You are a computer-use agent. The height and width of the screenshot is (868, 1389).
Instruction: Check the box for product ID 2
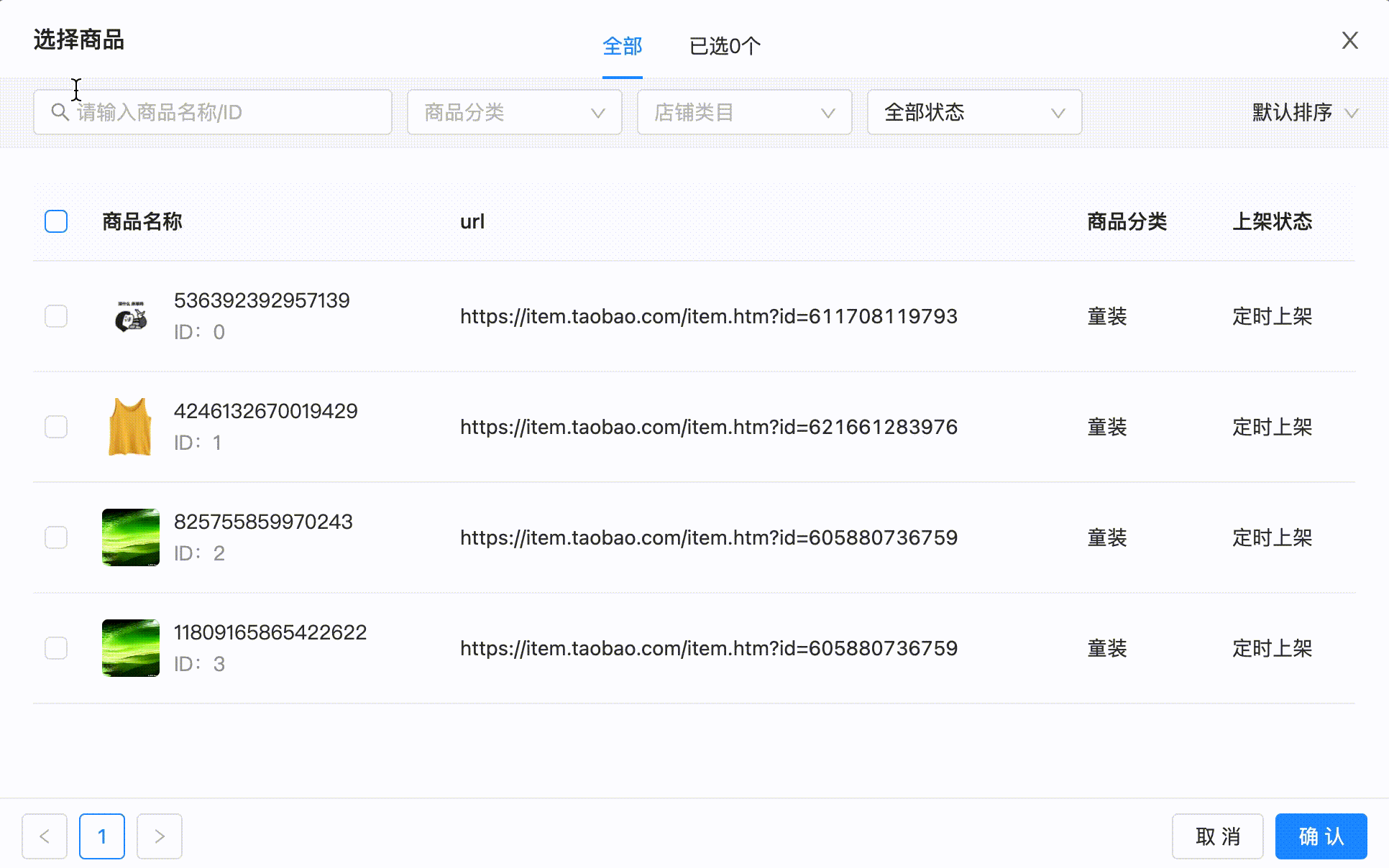pos(56,537)
